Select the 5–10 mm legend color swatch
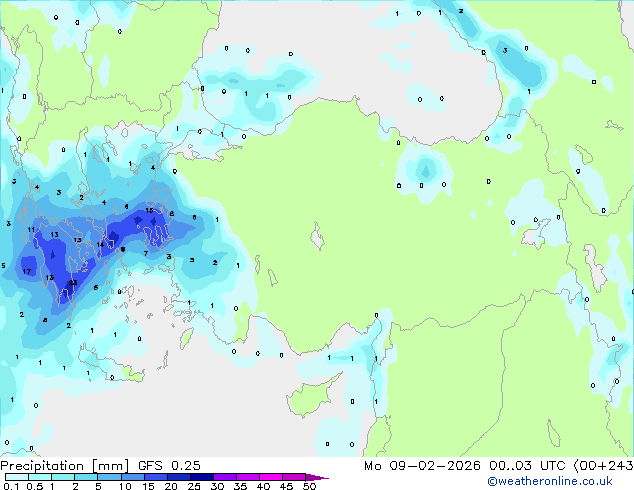The width and height of the screenshot is (634, 490). [x=109, y=477]
